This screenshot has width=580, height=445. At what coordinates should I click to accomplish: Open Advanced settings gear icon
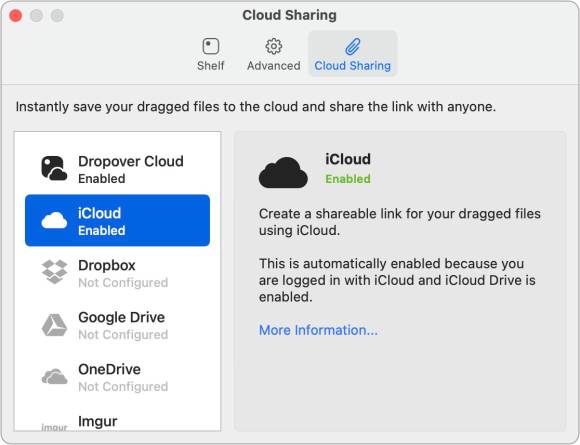tap(274, 46)
